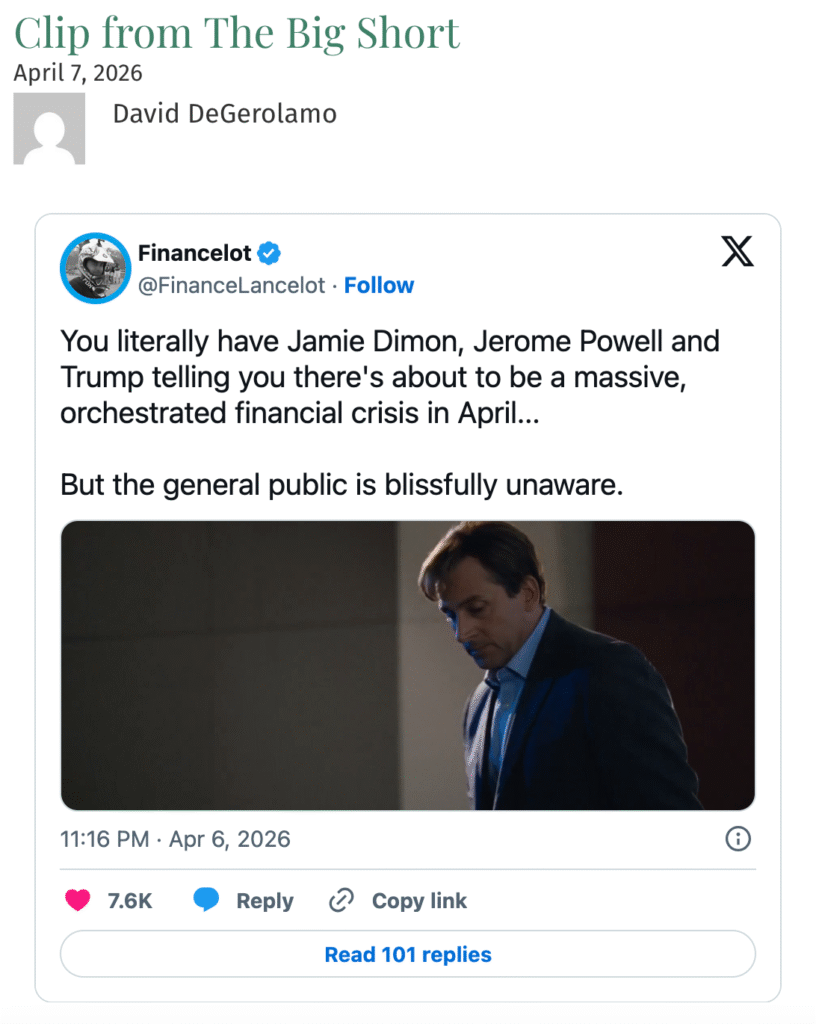816x1024 pixels.
Task: Click the 'Reply' text label
Action: pos(264,900)
